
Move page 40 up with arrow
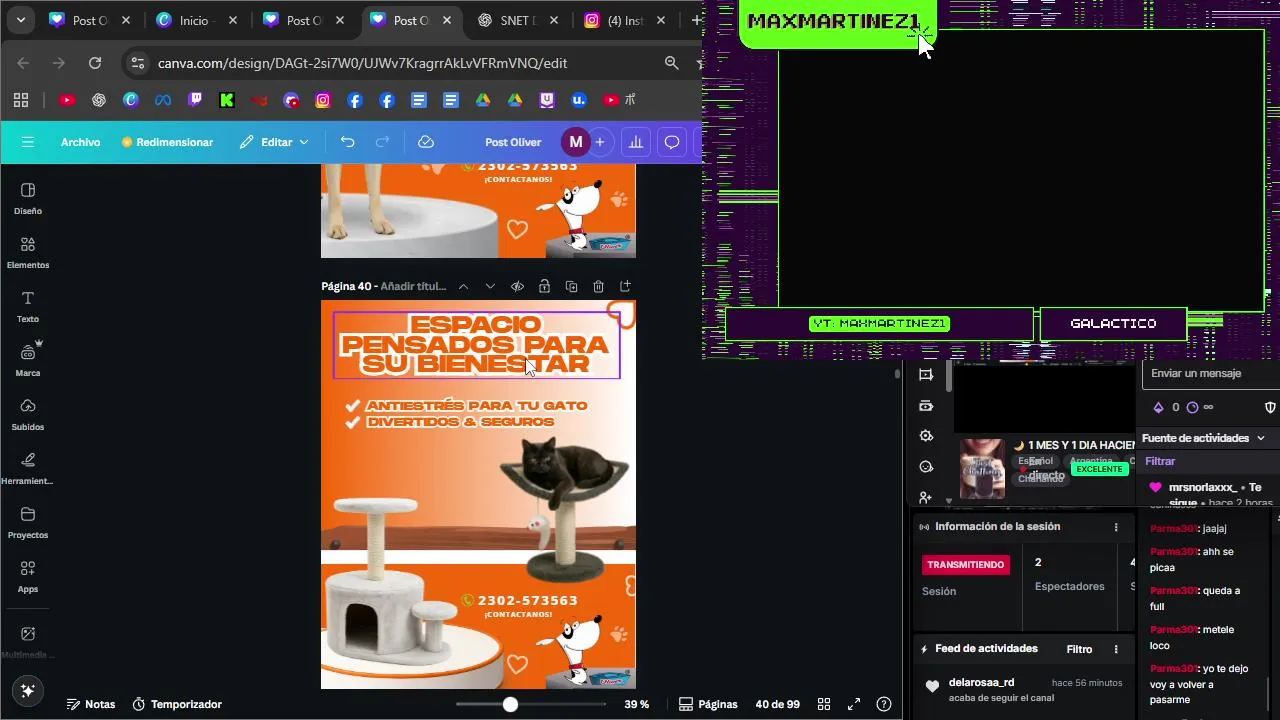point(463,286)
